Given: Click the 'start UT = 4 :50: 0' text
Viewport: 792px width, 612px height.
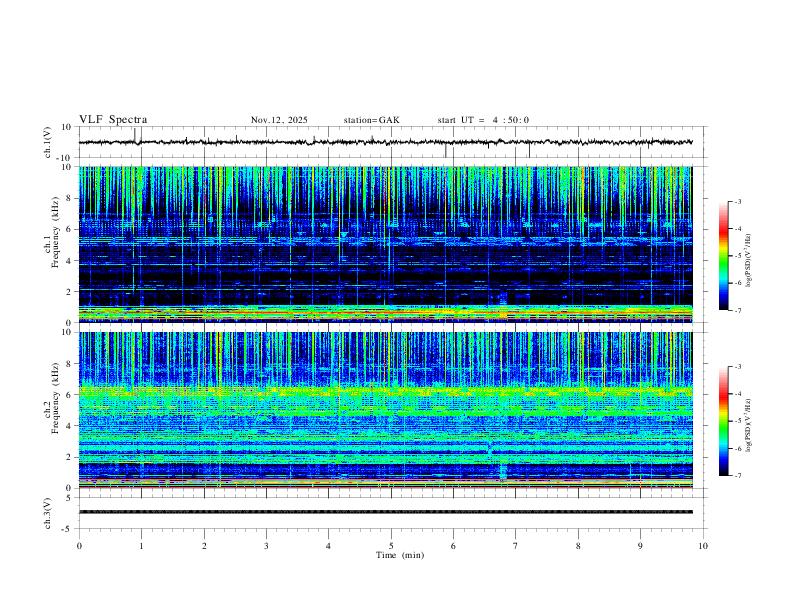Looking at the screenshot, I should [483, 120].
